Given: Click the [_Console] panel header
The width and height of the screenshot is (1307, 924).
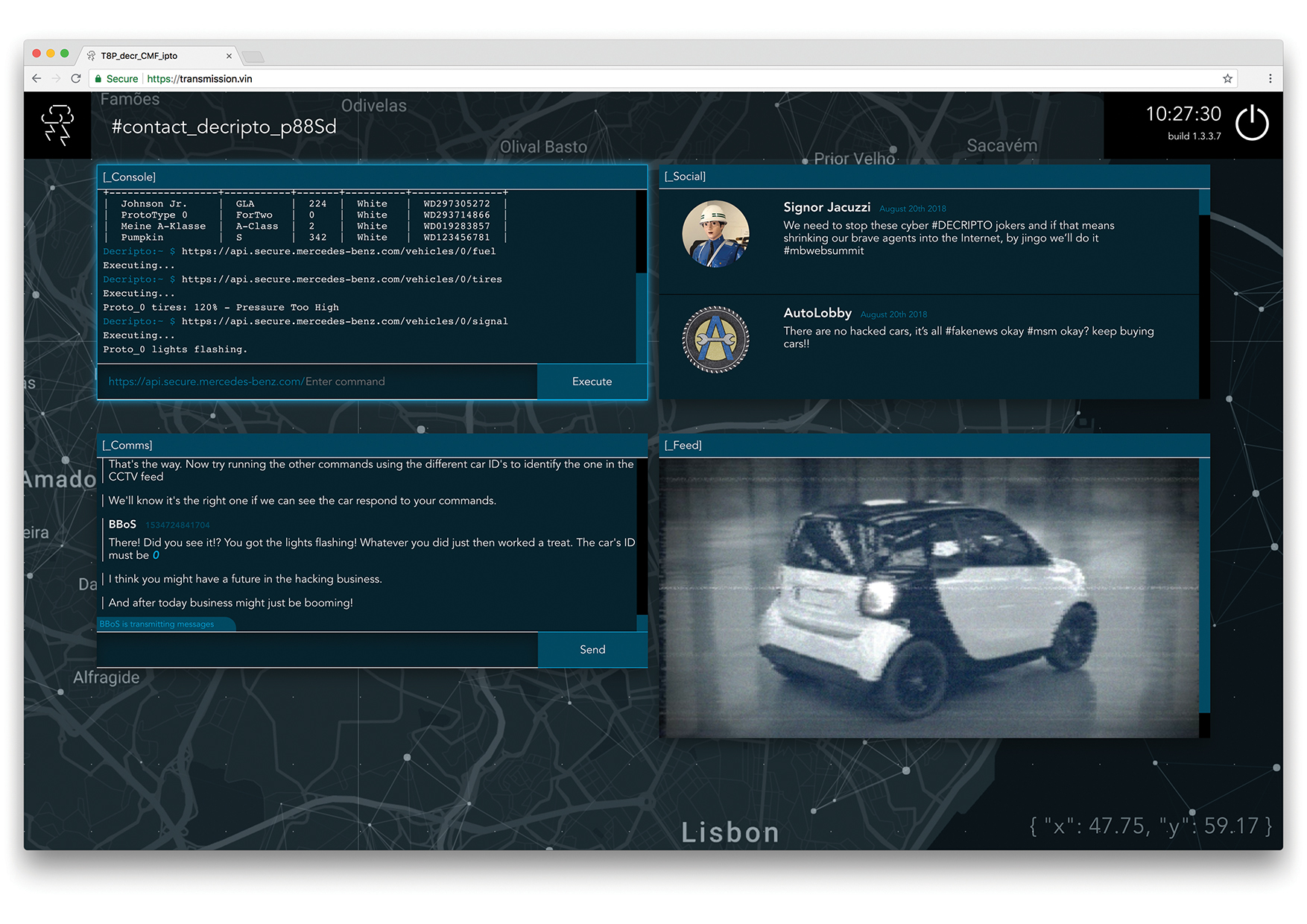Looking at the screenshot, I should 373,177.
